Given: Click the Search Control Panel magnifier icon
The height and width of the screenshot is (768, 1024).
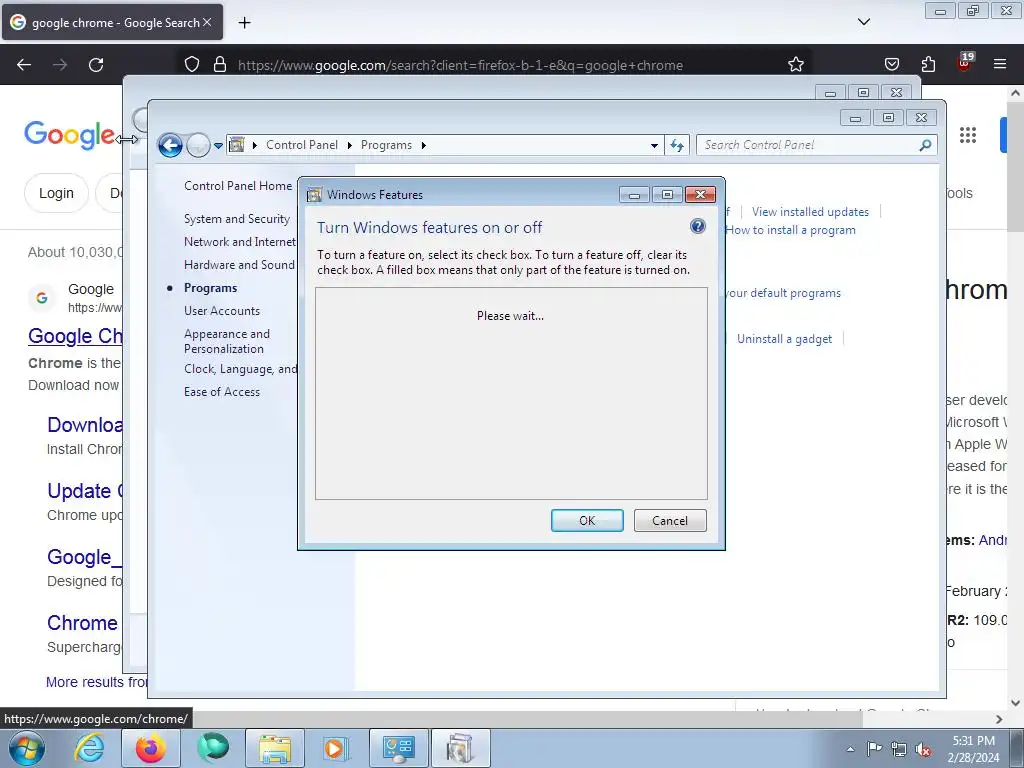Looking at the screenshot, I should [x=925, y=145].
